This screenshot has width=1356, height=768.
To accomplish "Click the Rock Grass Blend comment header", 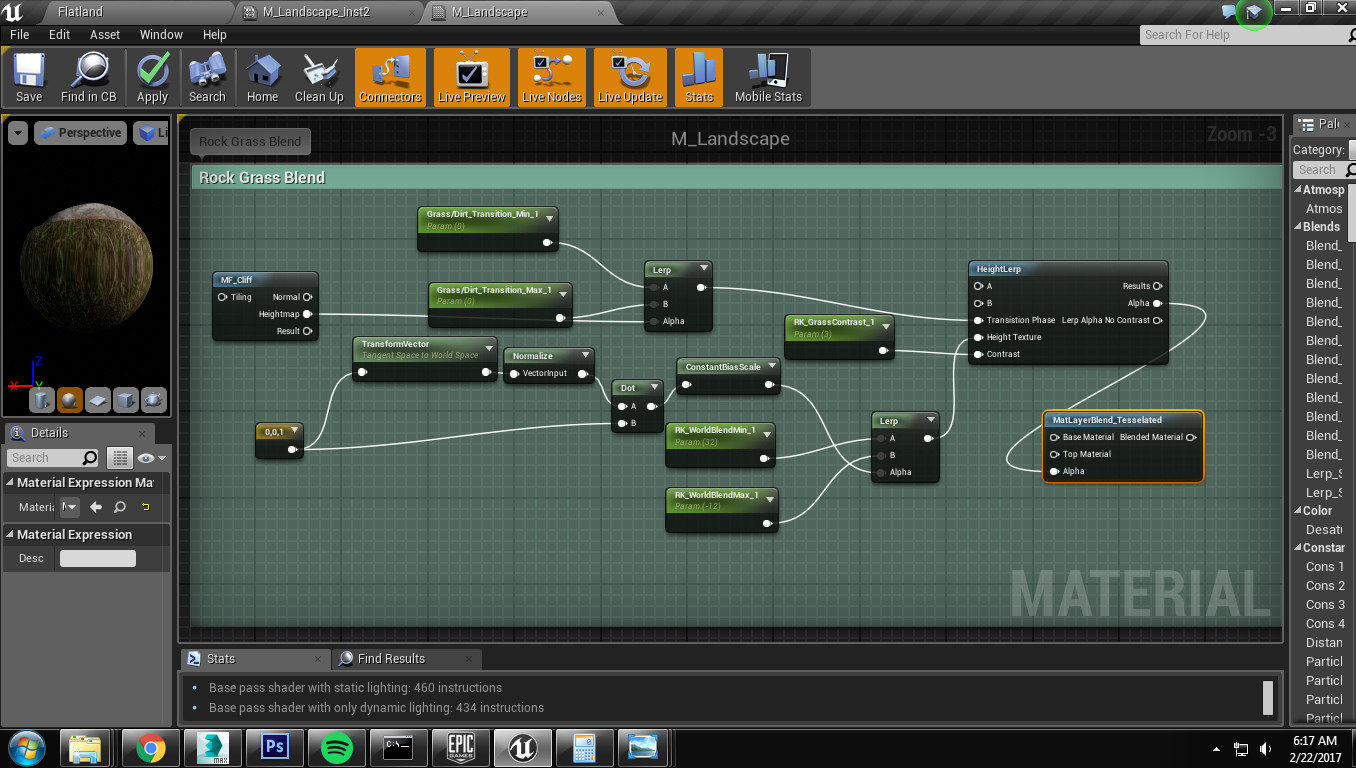I will coord(736,178).
